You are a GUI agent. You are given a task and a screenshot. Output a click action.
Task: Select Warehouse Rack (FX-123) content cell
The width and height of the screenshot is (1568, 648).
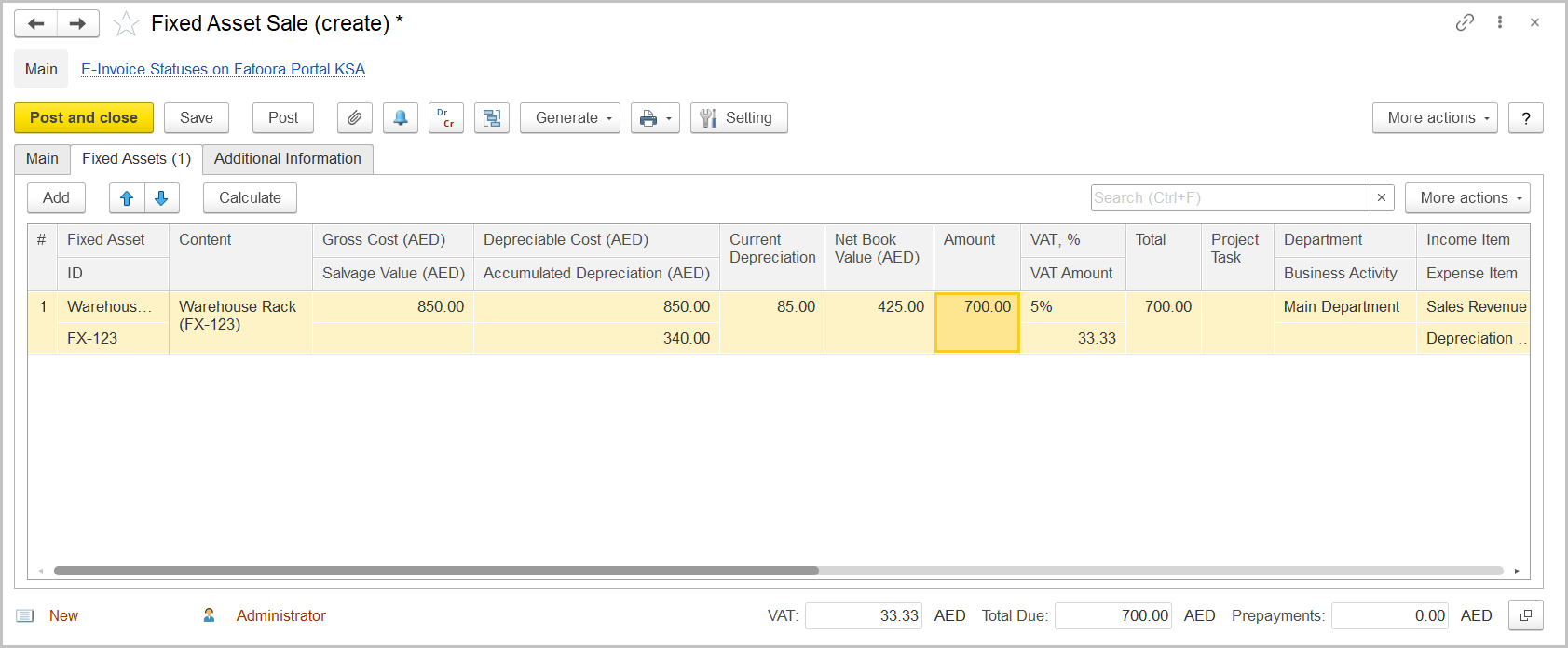click(x=240, y=322)
